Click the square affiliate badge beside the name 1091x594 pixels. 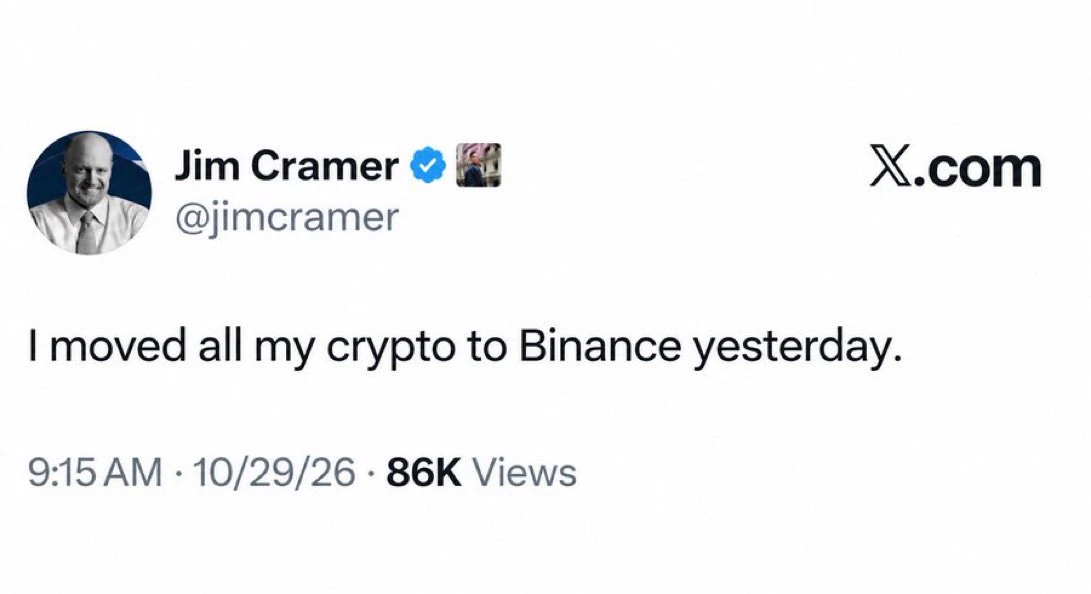[478, 165]
